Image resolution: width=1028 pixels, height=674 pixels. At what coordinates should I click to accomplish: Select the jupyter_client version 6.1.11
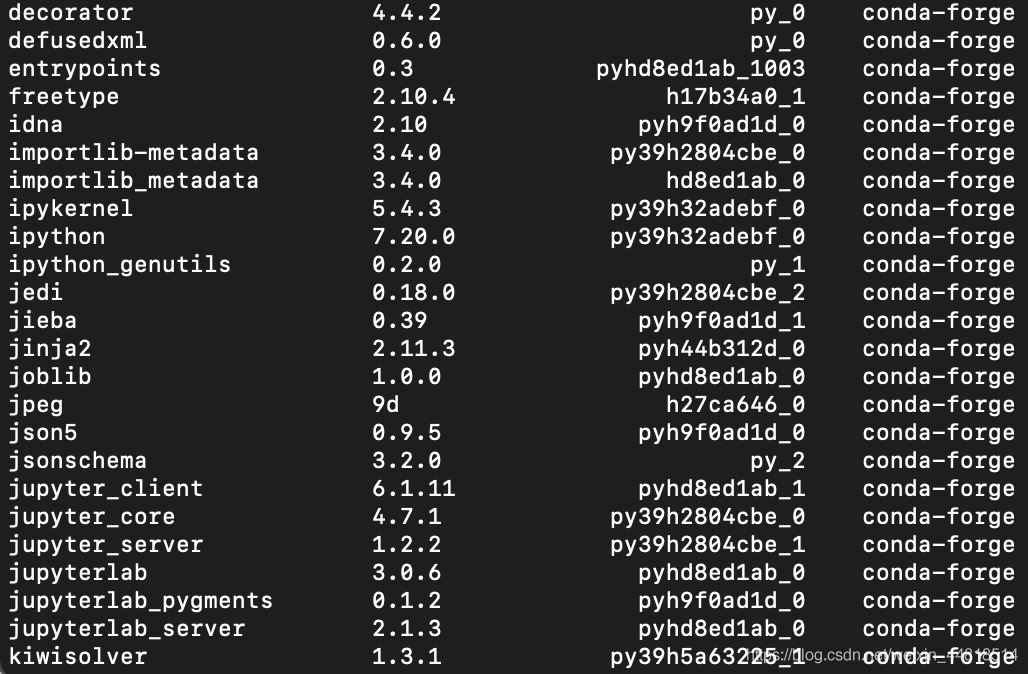click(x=413, y=489)
